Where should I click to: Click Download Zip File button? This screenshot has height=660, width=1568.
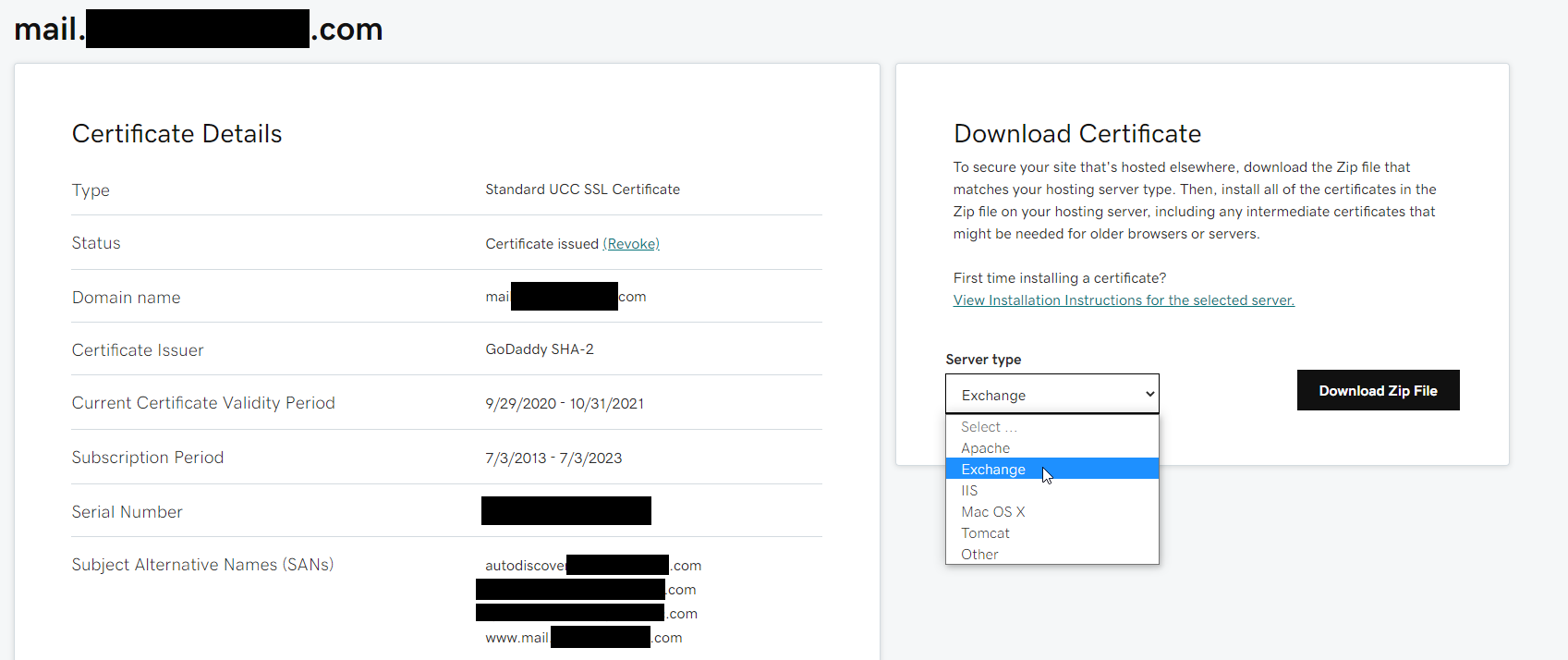click(x=1378, y=390)
